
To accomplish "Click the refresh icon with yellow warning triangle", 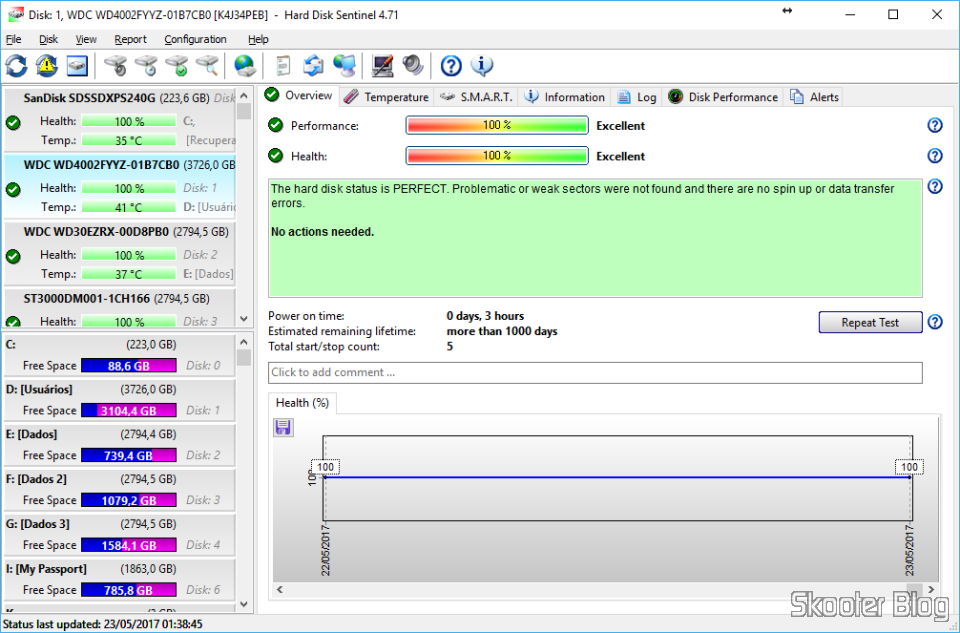I will pos(47,66).
